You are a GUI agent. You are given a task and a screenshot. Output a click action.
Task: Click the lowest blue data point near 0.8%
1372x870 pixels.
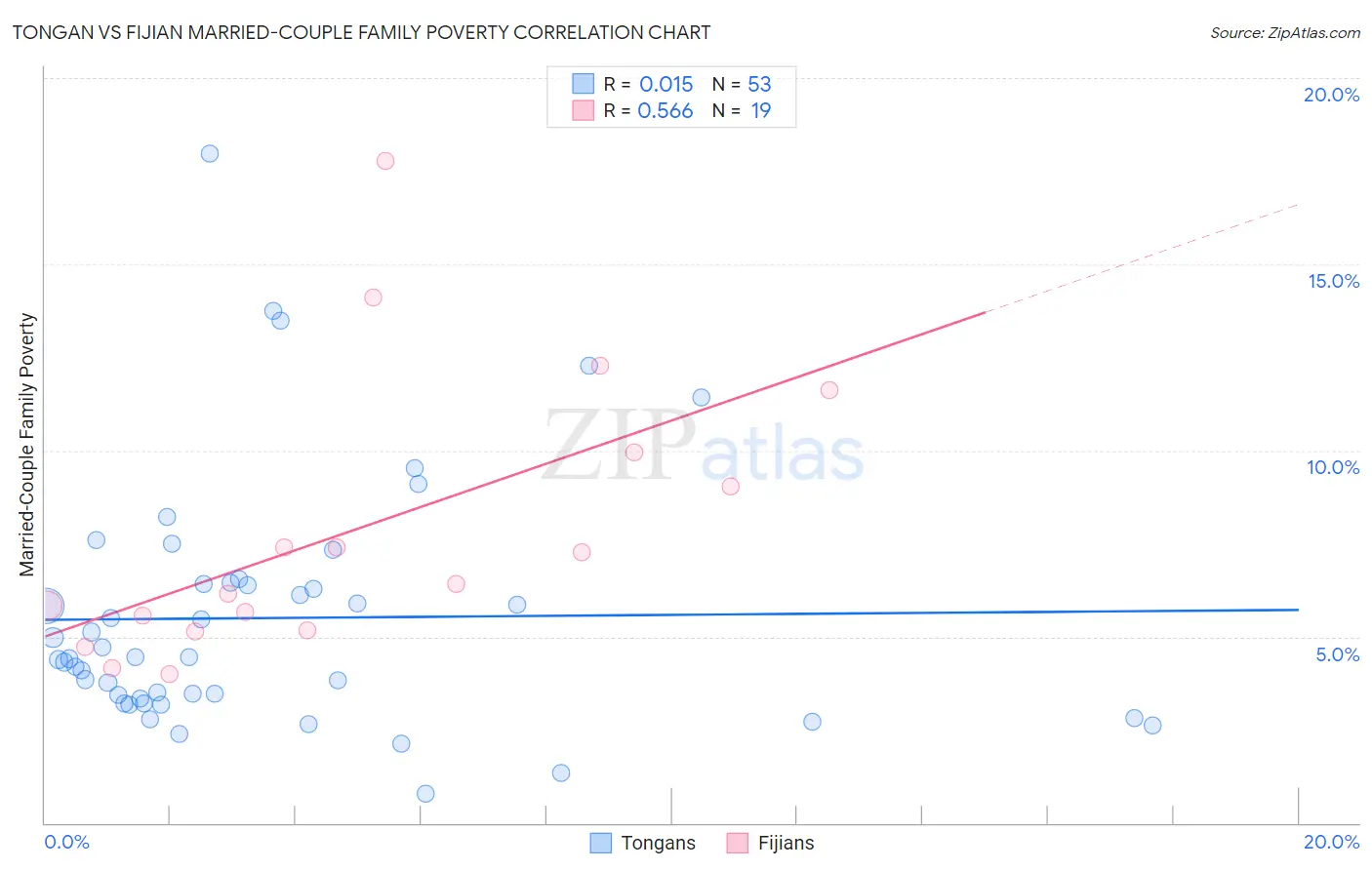425,794
